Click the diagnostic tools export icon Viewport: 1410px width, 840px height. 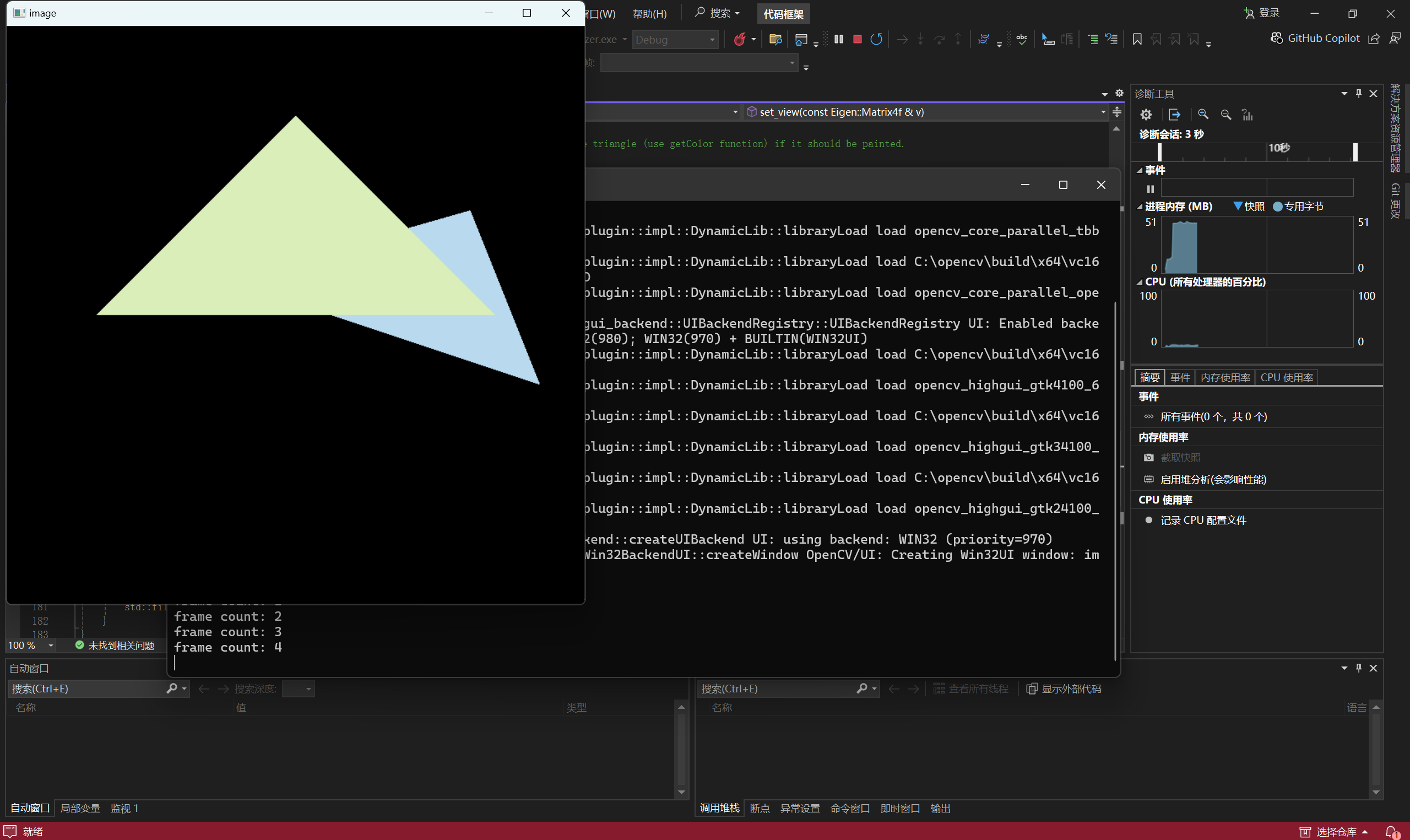tap(1175, 115)
